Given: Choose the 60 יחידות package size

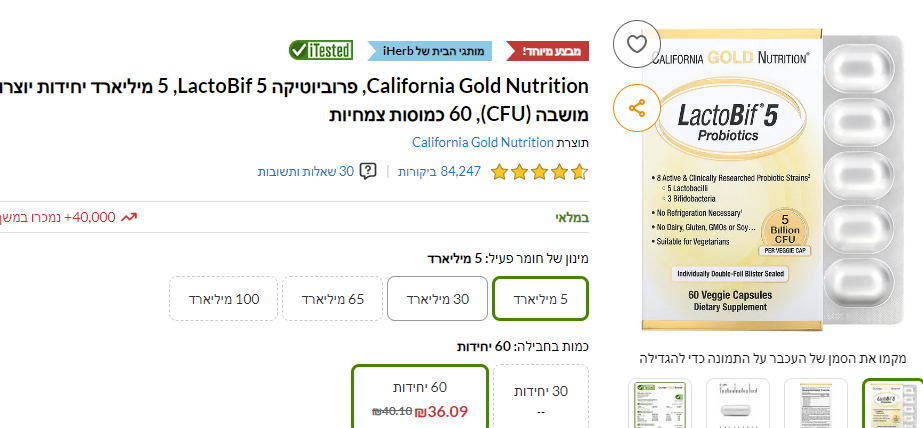Looking at the screenshot, I should 419,397.
